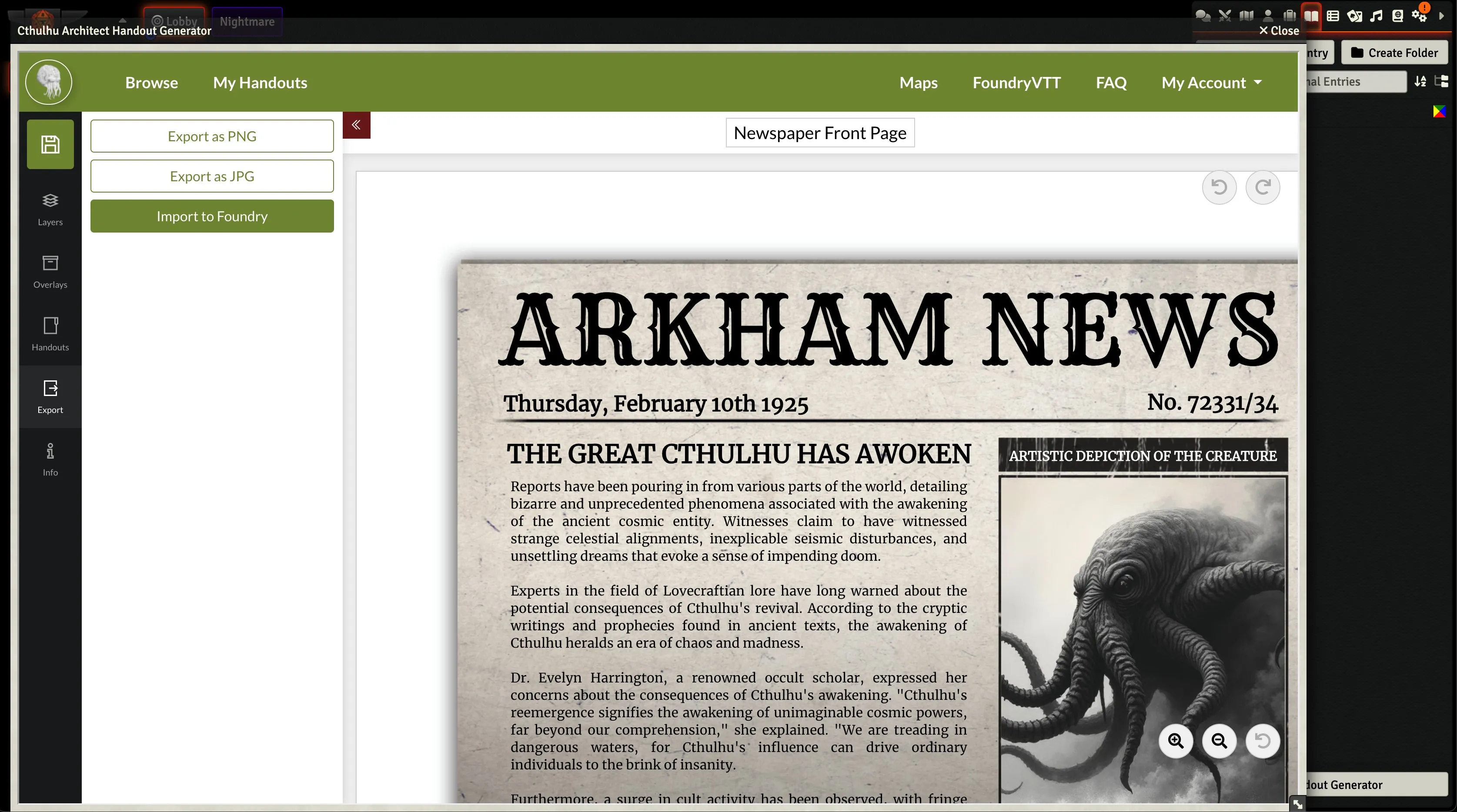This screenshot has width=1457, height=812.
Task: Select the issue number No. 72331/34
Action: 1212,403
